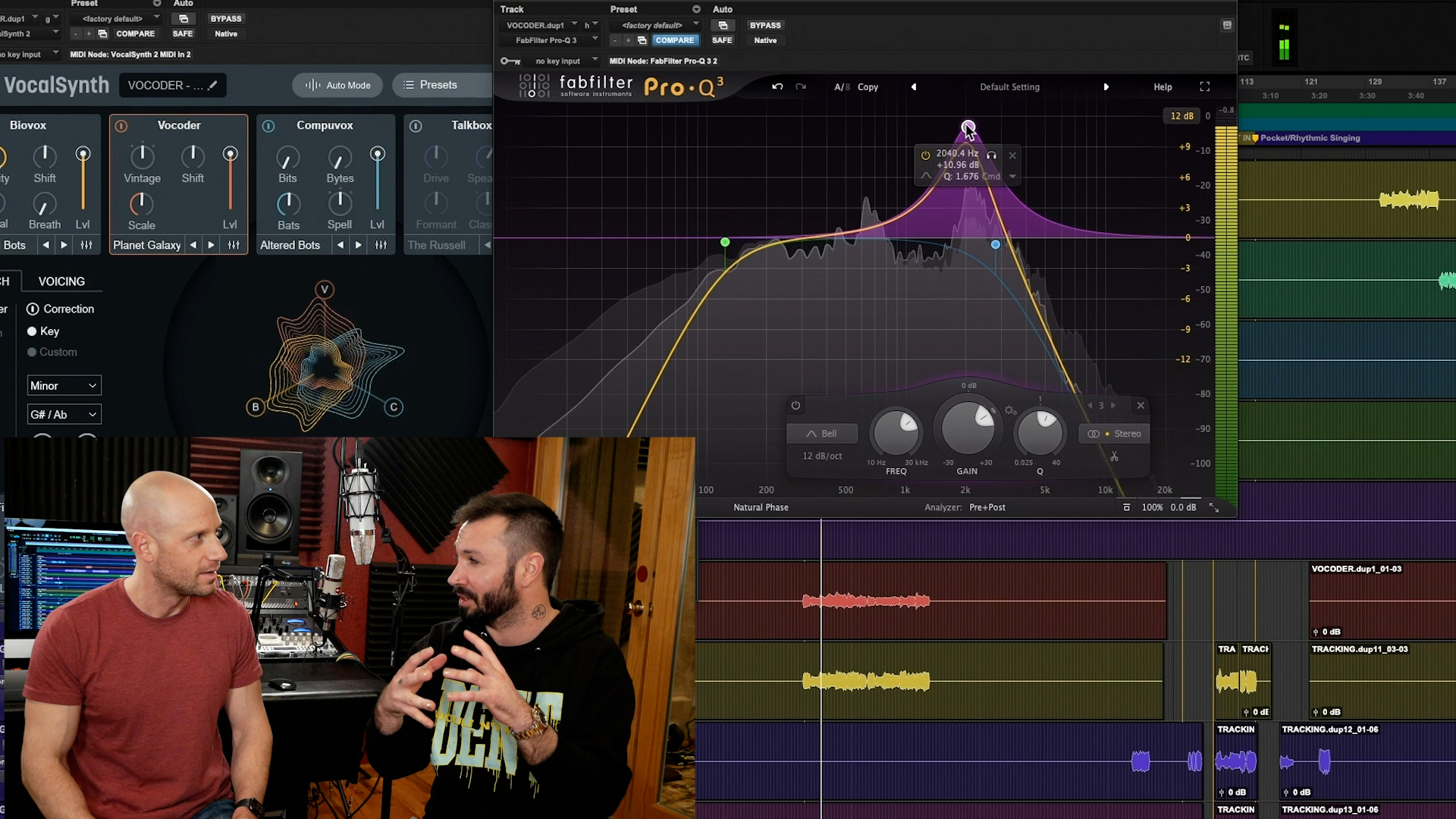
Task: Select next EQ band arrow
Action: (x=1112, y=405)
